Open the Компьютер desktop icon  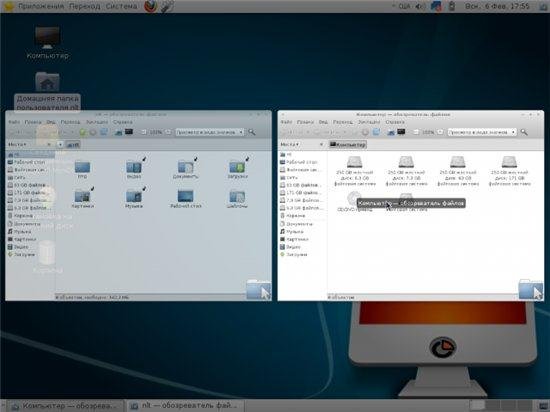click(x=47, y=42)
